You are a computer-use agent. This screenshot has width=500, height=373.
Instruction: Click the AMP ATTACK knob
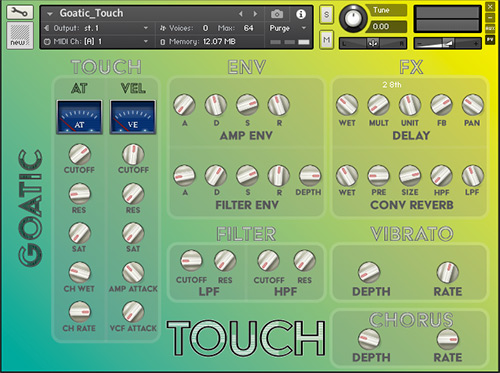coord(133,273)
